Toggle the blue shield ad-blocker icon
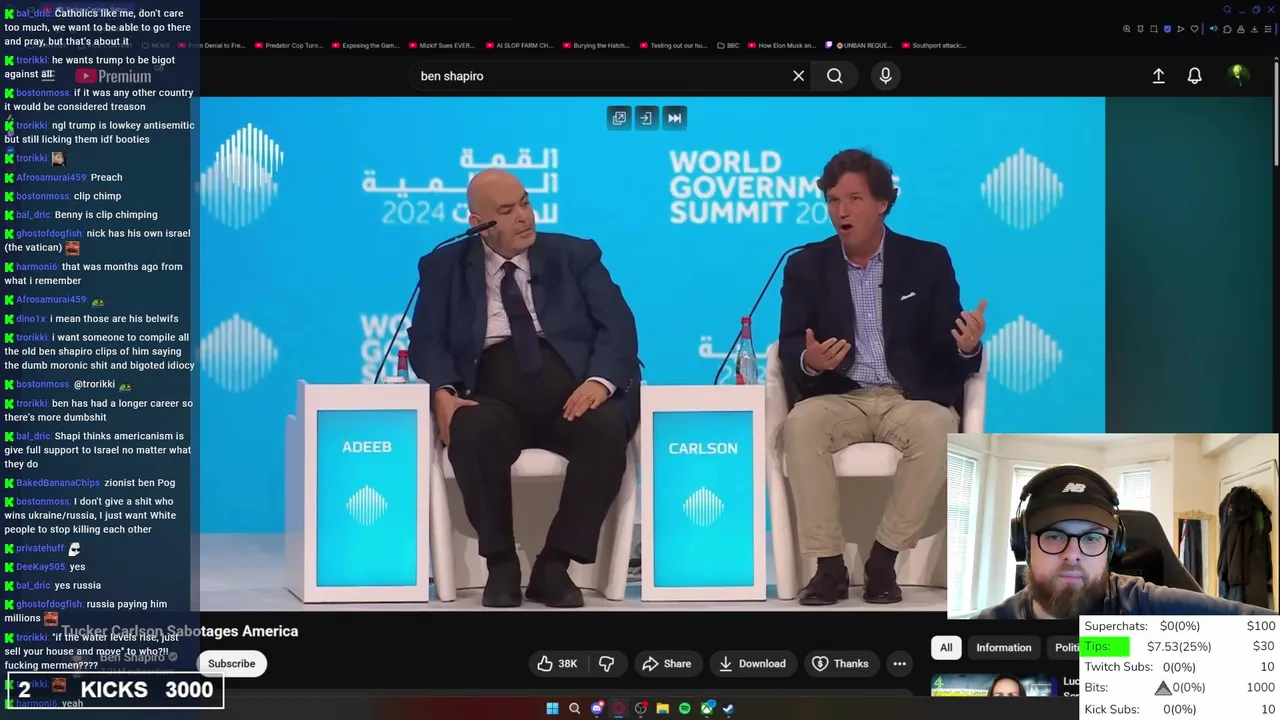 coord(1167,29)
